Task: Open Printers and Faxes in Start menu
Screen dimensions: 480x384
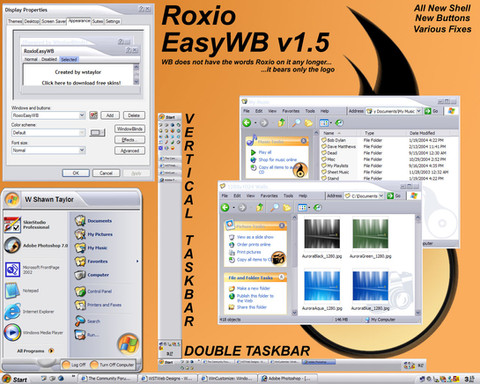Action: [98, 305]
